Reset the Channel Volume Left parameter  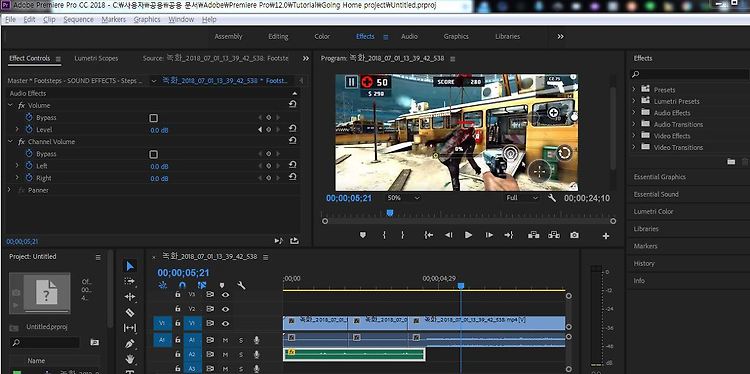coord(292,165)
